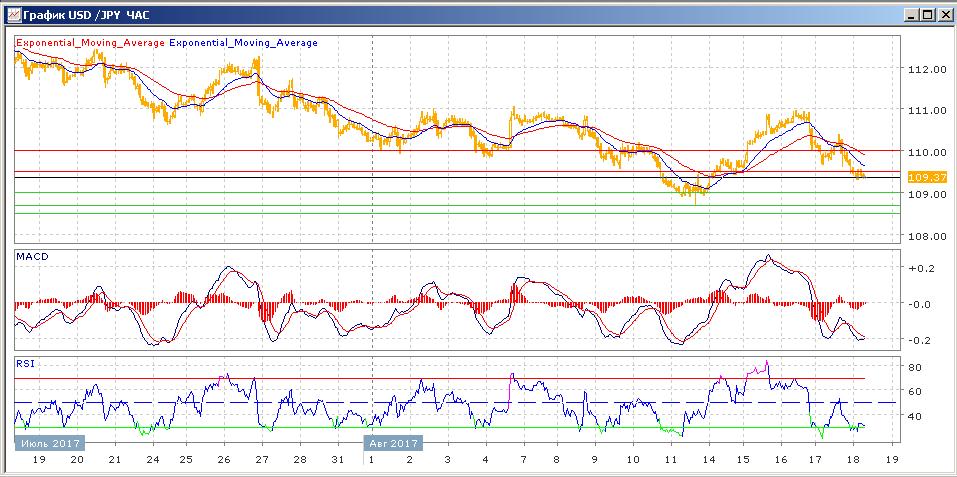Minimize the USD/JPY chart window
957x477 pixels.
tap(911, 15)
